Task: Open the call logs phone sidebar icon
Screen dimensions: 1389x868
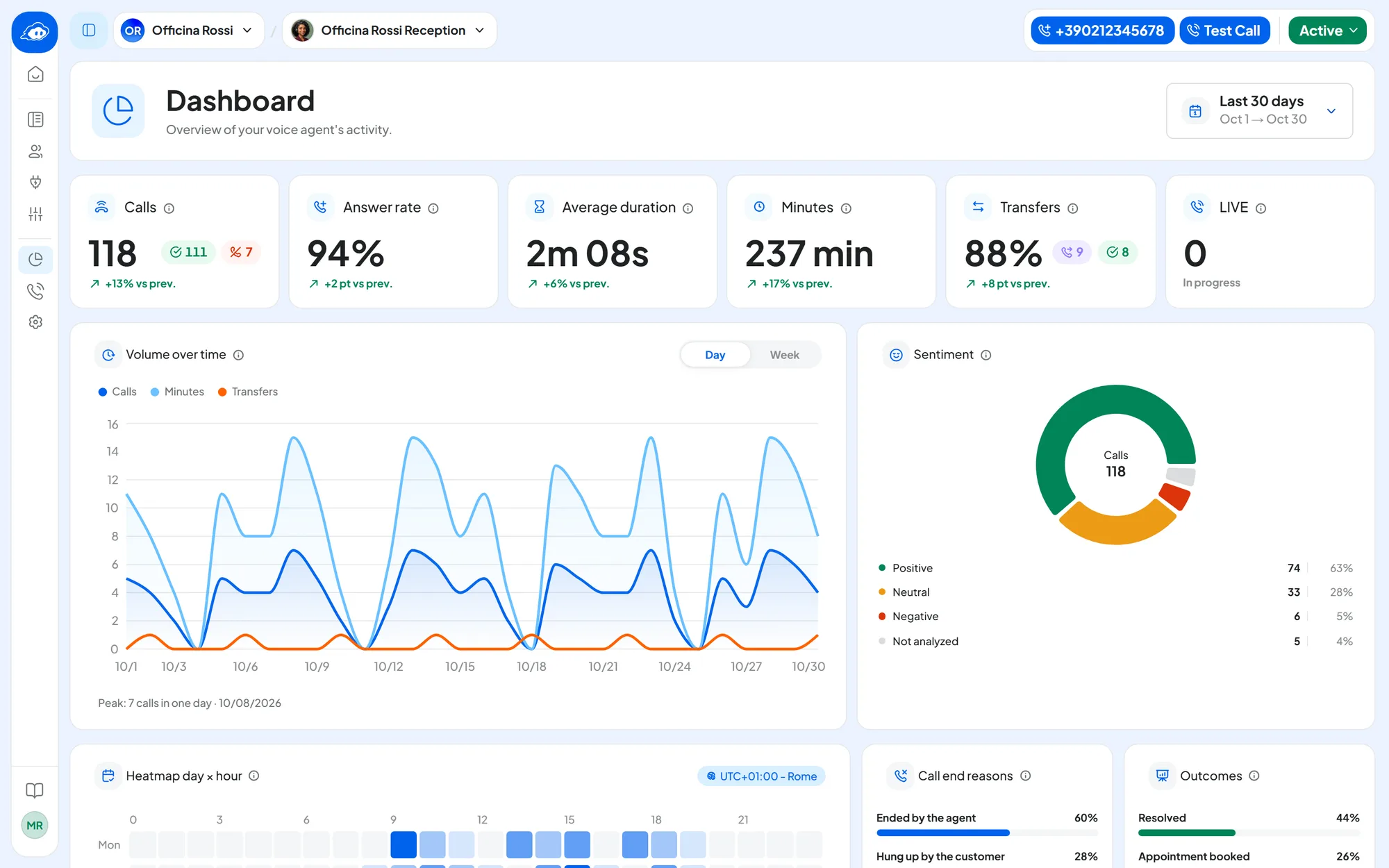Action: point(35,291)
